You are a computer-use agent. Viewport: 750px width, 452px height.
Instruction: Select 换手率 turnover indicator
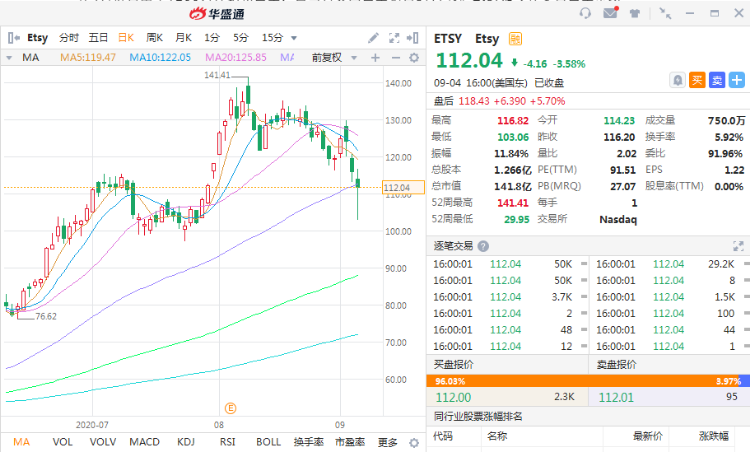pyautogui.click(x=309, y=442)
